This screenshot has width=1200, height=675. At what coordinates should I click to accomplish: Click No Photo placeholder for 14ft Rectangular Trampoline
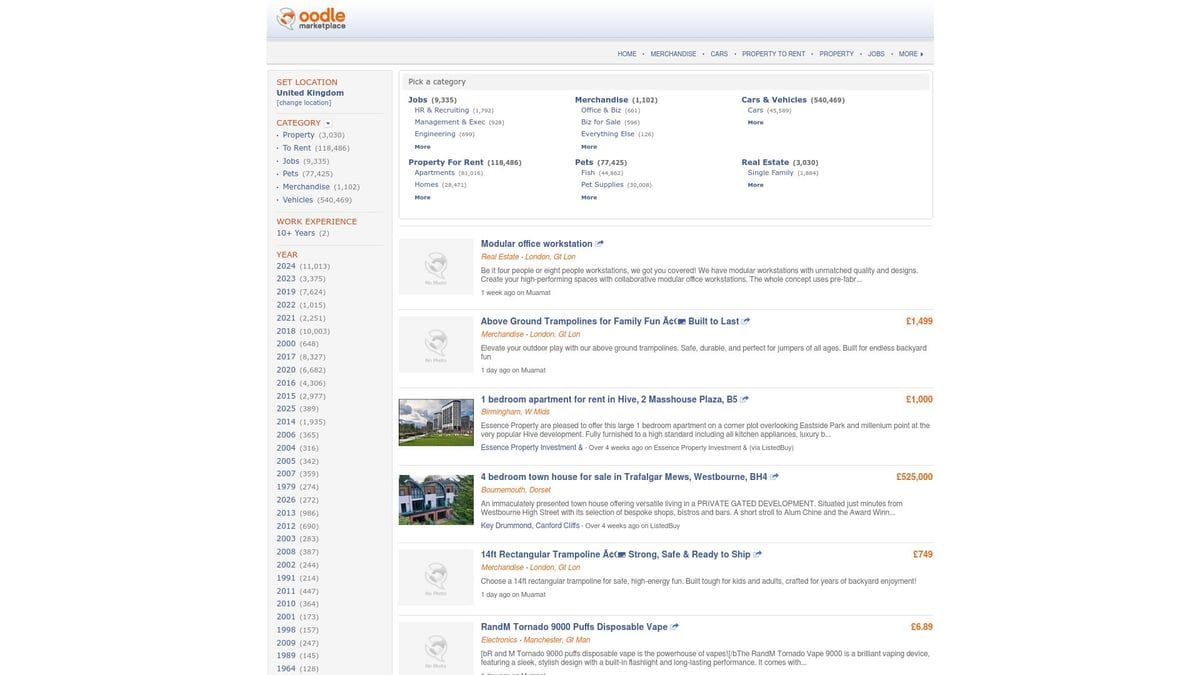(x=436, y=577)
